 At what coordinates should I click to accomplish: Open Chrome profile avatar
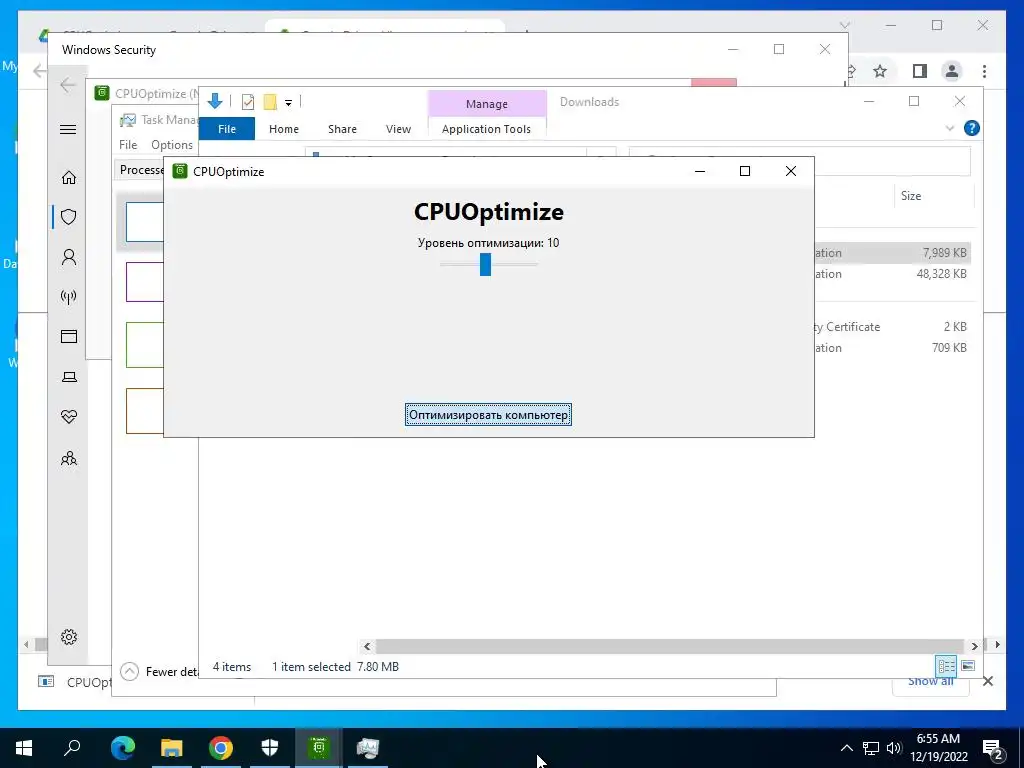coord(952,71)
